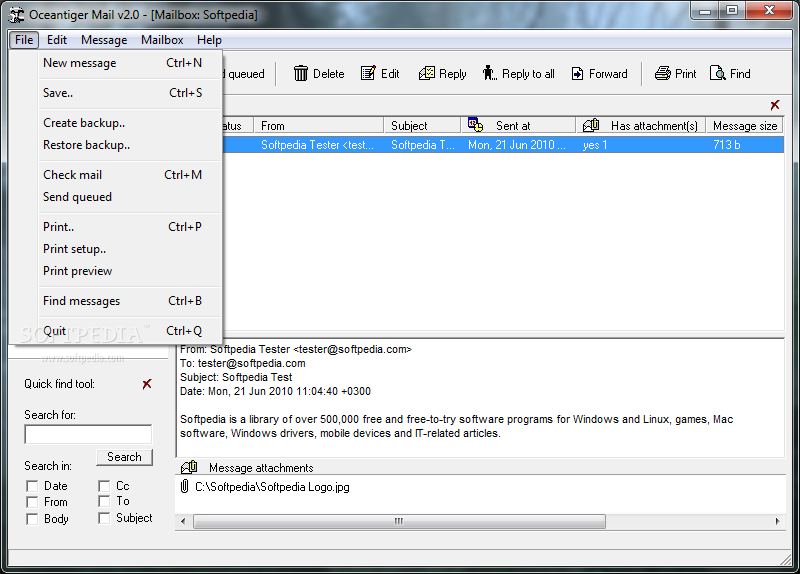The height and width of the screenshot is (574, 800).
Task: Click the attachments scrollbar left arrow
Action: (183, 521)
